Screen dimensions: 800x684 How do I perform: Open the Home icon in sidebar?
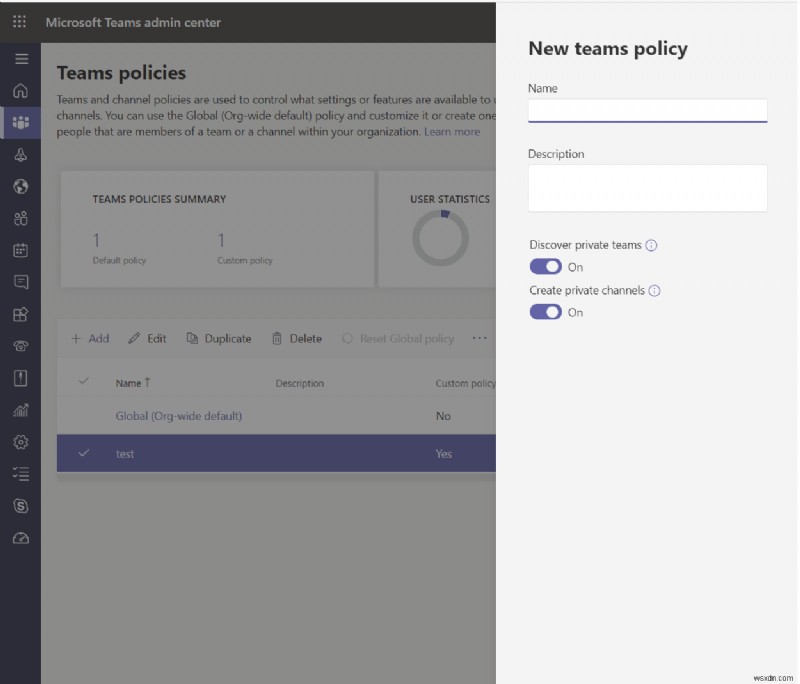(x=19, y=91)
